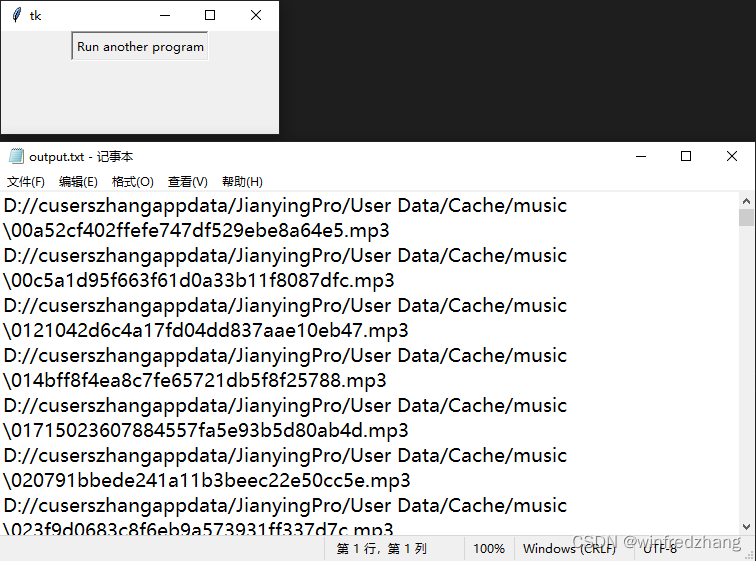Screen dimensions: 756x561
Task: Click the line 00a52cf402ffefe747df529ebe8a64e5.mp3
Action: (x=196, y=230)
